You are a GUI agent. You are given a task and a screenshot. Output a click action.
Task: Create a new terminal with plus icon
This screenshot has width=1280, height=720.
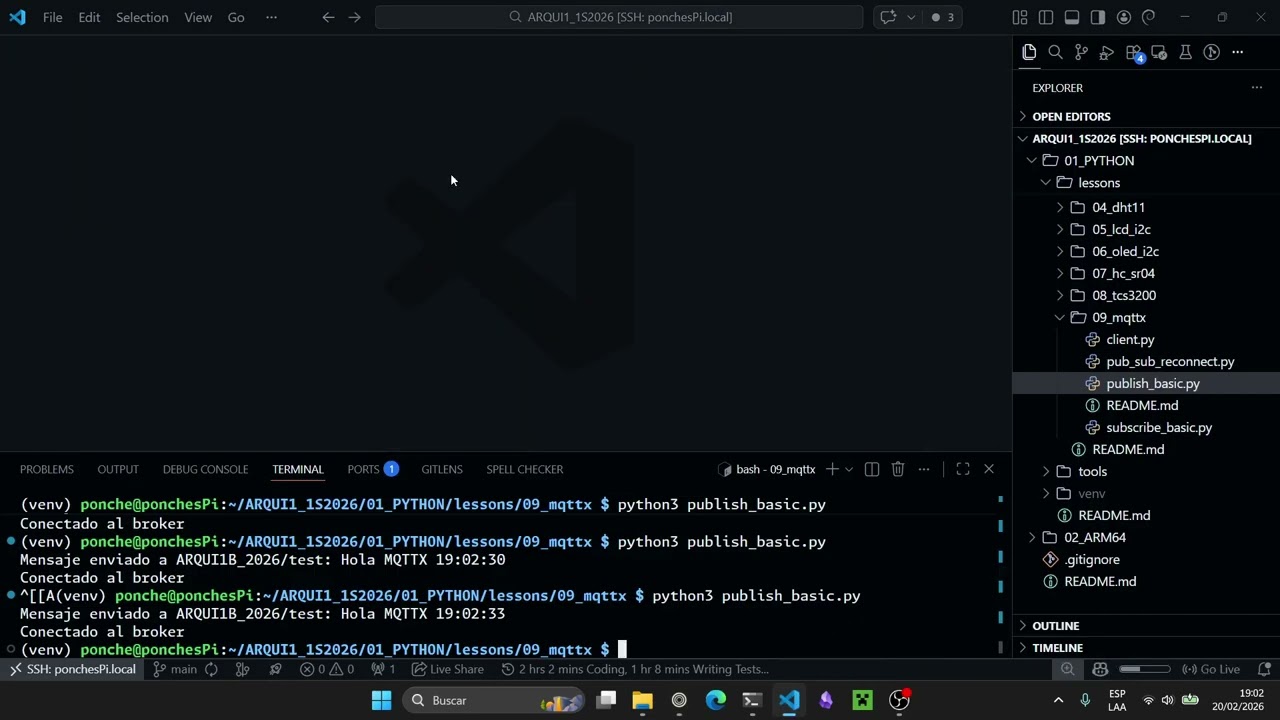831,469
